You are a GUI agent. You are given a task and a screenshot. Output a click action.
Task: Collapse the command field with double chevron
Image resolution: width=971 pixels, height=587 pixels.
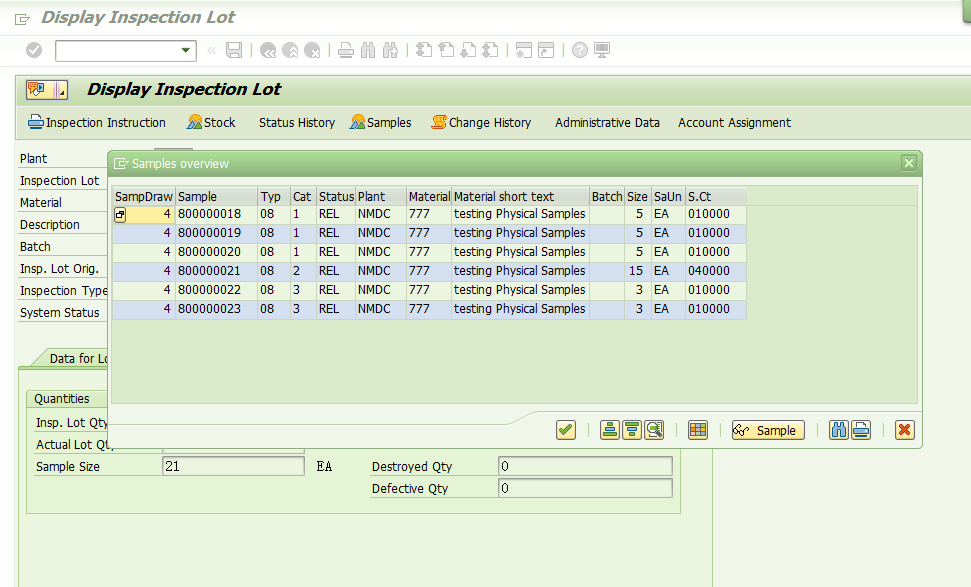click(x=212, y=50)
